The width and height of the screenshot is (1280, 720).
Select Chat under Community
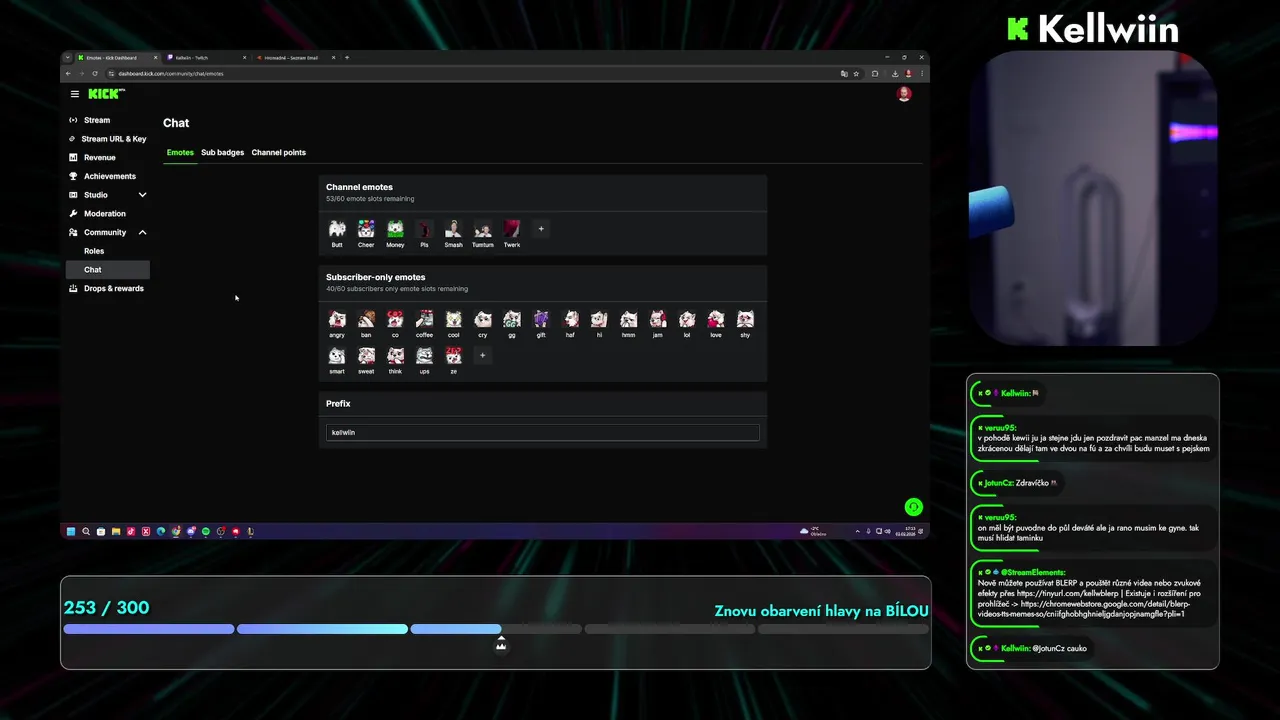[108, 270]
